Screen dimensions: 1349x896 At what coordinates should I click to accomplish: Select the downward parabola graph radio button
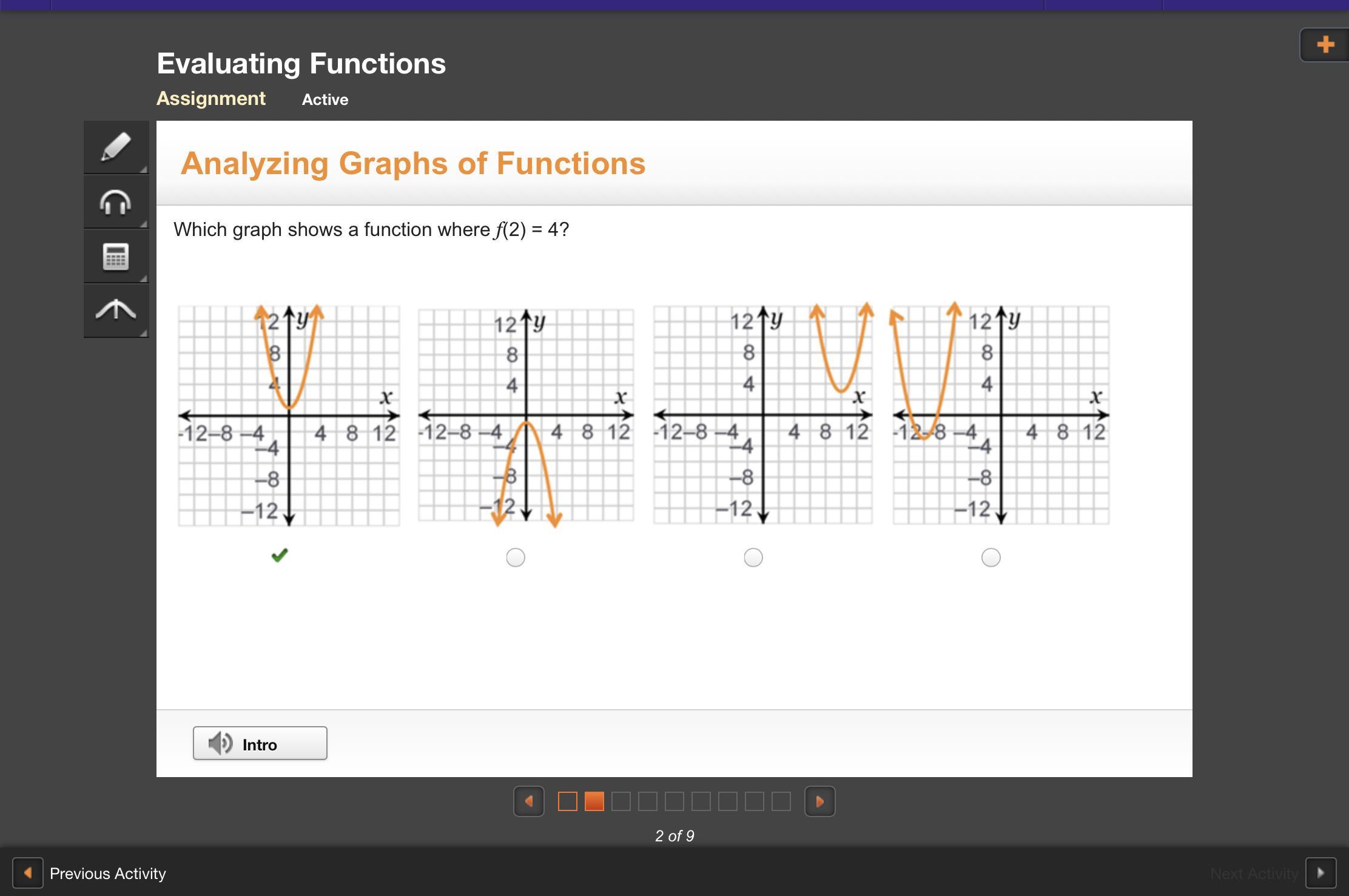tap(516, 557)
